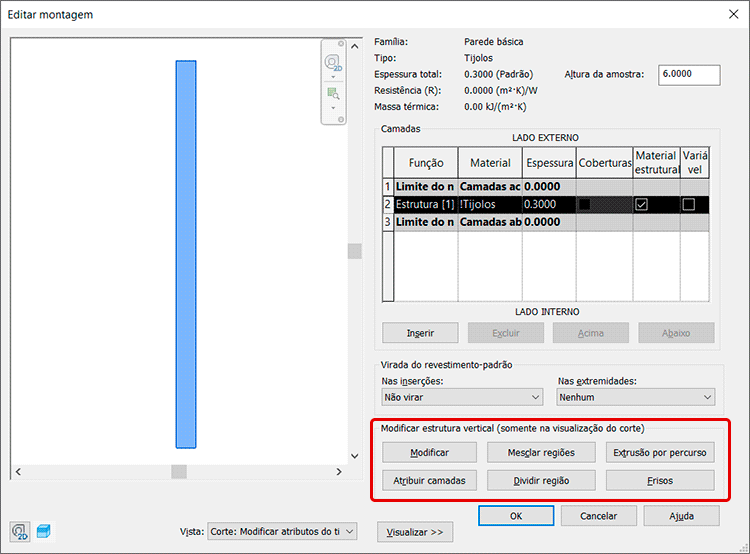Click the preview vertical scrollbar up arrow
Viewport: 750px width, 554px height.
(354, 46)
